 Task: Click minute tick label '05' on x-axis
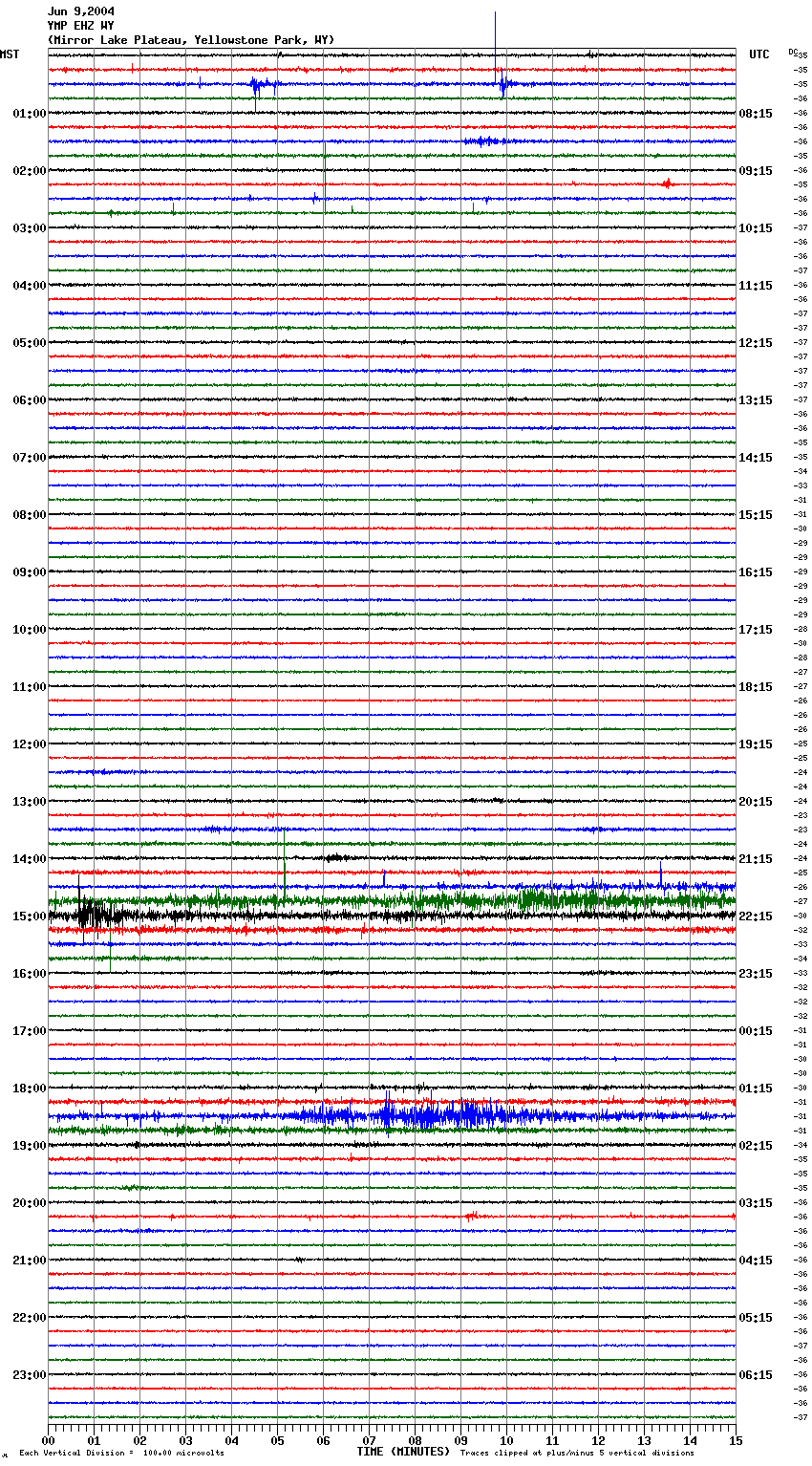tap(278, 1440)
